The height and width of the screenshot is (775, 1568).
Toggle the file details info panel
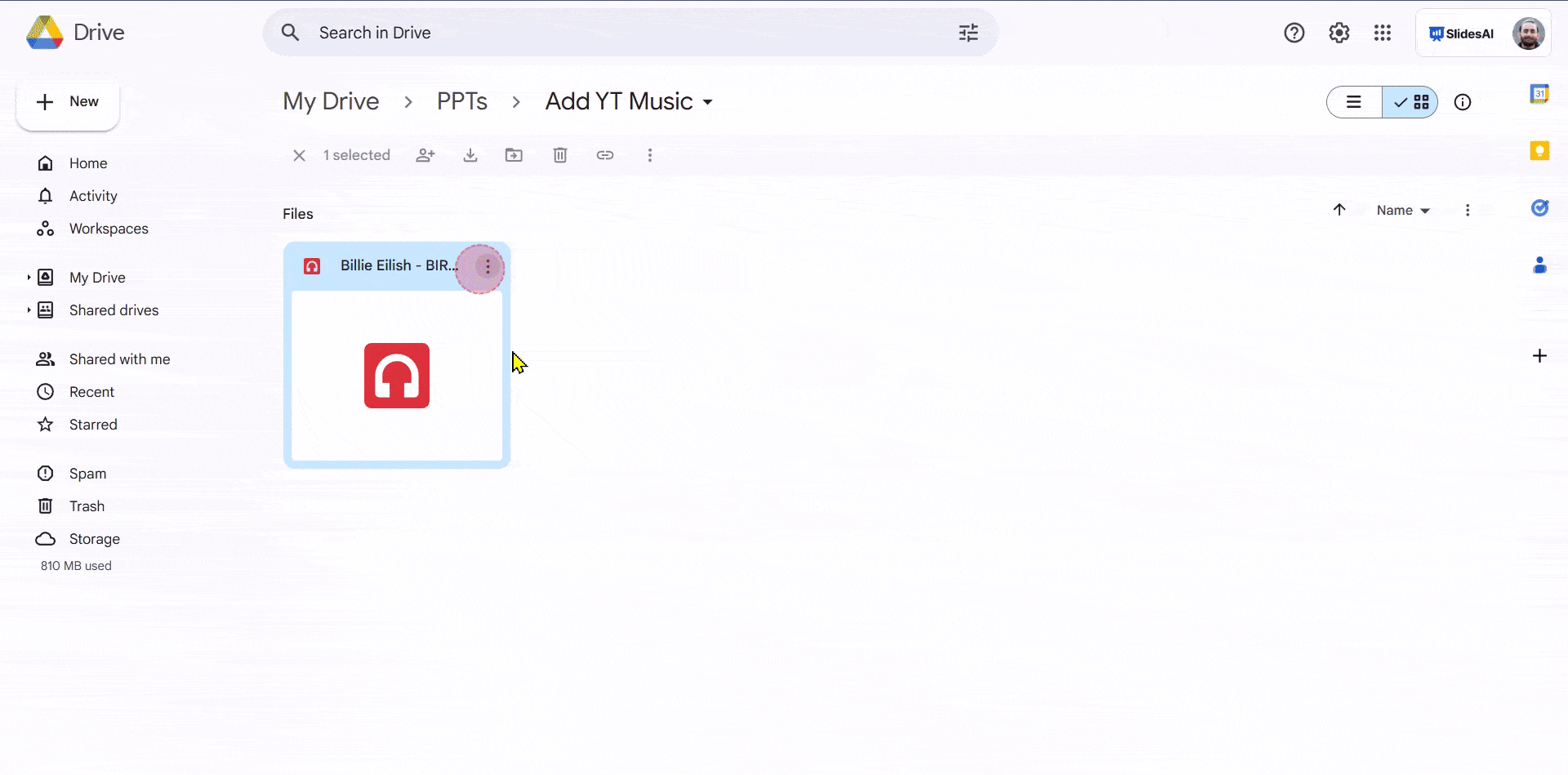click(x=1463, y=102)
